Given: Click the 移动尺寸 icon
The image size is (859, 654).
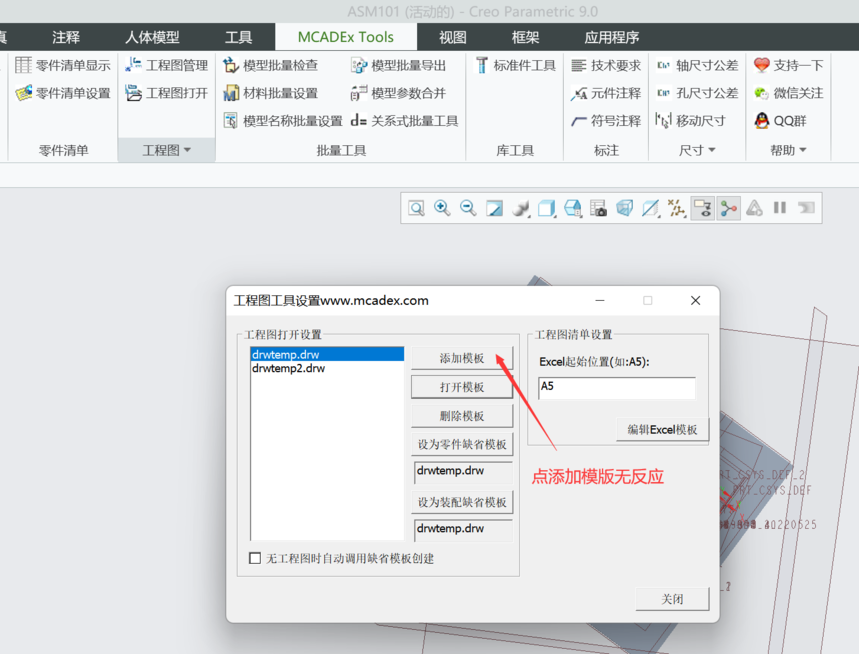Looking at the screenshot, I should 663,121.
